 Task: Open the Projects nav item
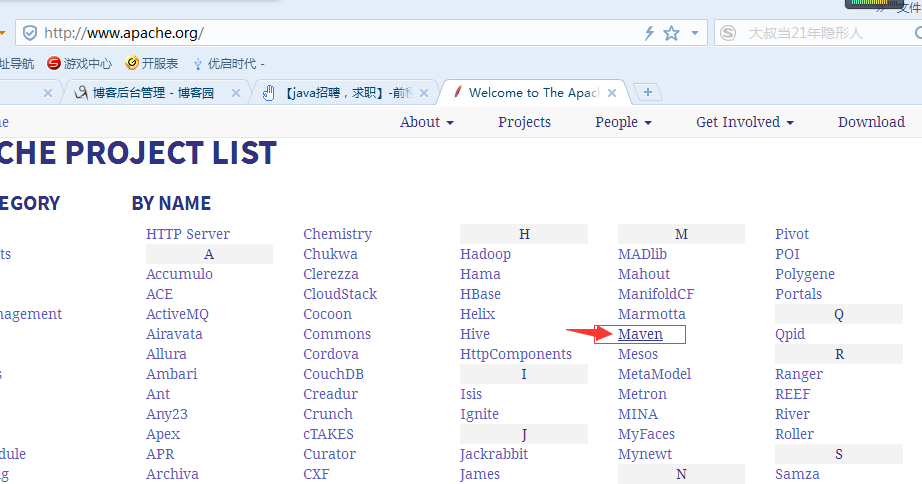[525, 122]
